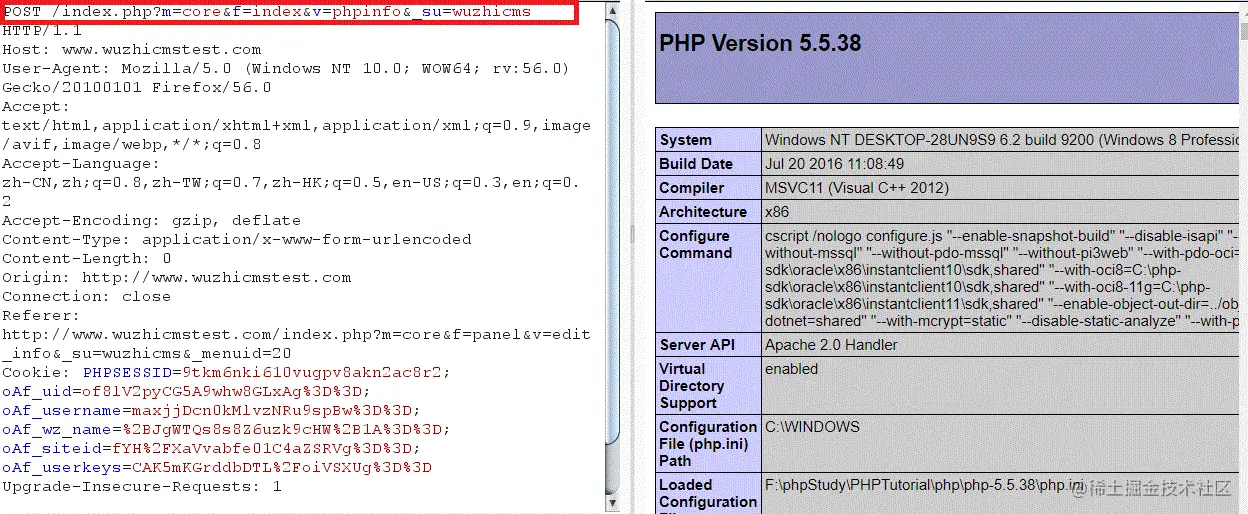This screenshot has height=514, width=1248.
Task: Click the Referer URL with f=panel&v=edit
Action: [296, 334]
